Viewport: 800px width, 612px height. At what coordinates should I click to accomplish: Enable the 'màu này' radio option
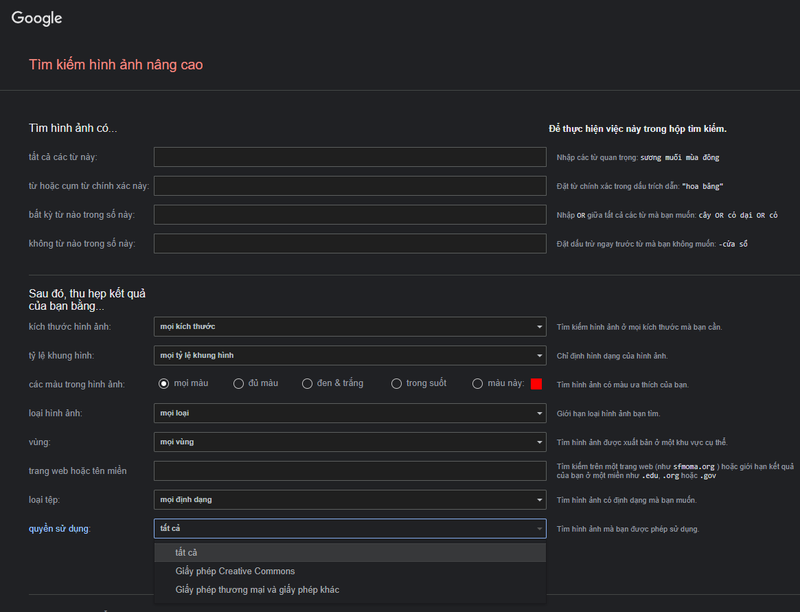(478, 384)
